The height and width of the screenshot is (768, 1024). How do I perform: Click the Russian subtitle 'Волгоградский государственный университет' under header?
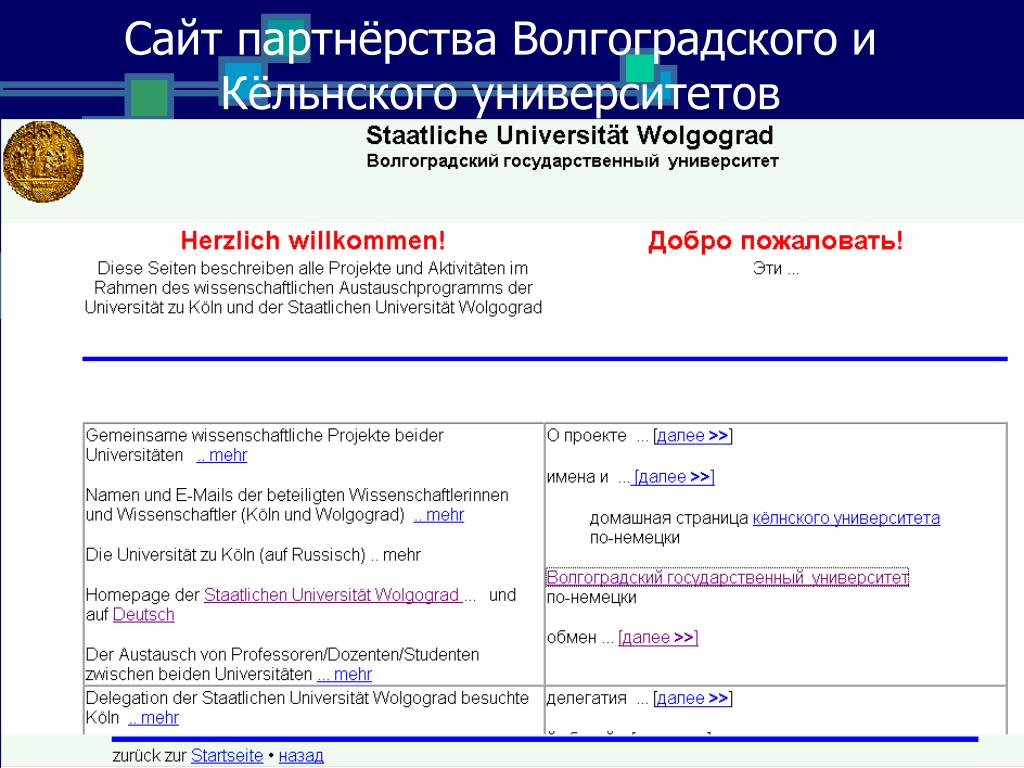click(573, 161)
